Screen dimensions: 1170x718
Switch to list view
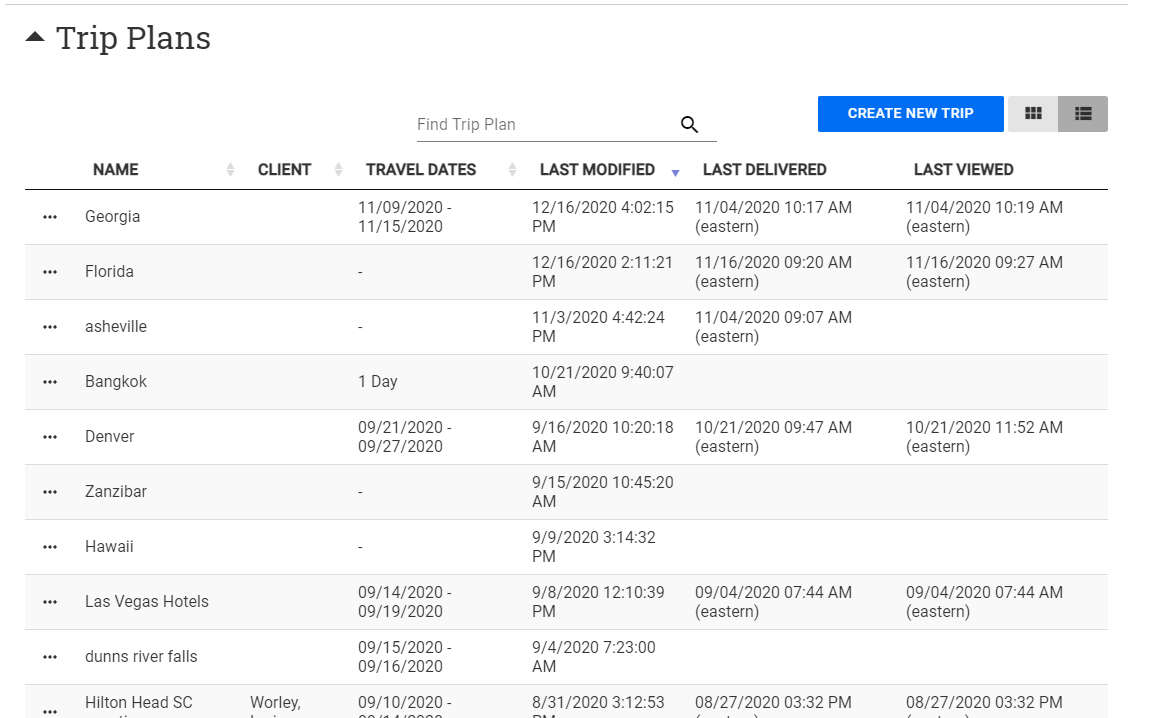[x=1082, y=114]
